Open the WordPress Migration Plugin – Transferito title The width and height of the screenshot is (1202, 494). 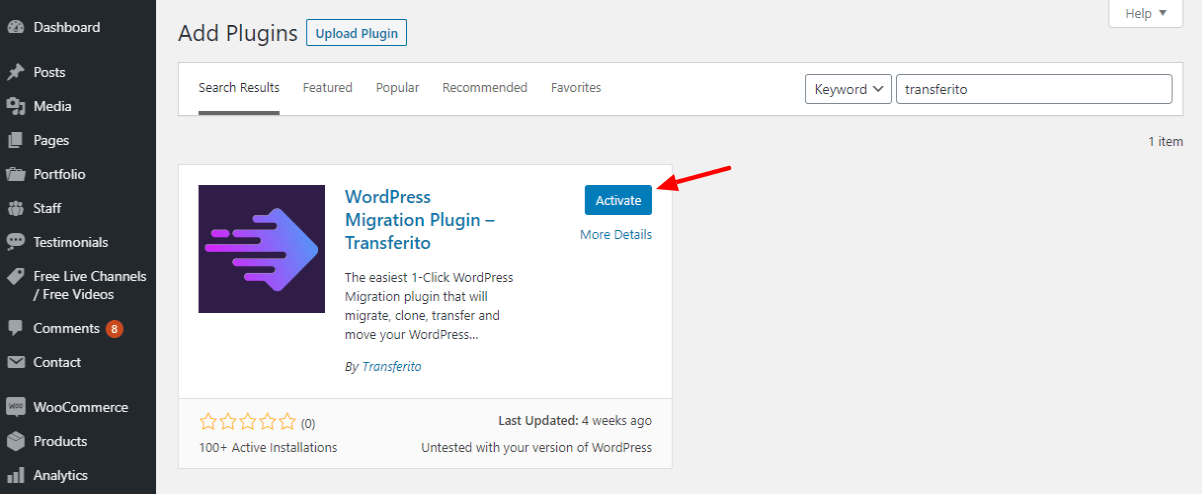point(420,220)
